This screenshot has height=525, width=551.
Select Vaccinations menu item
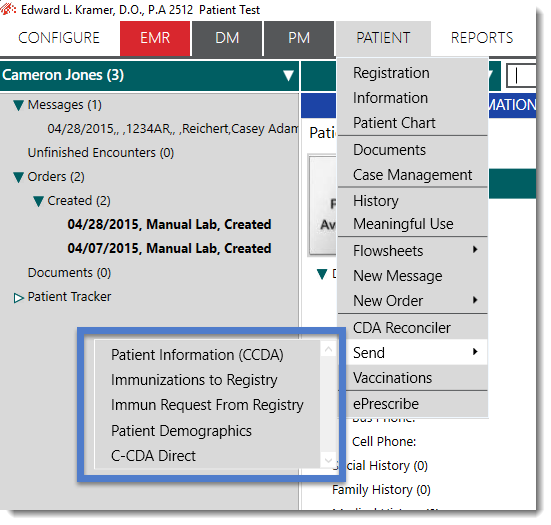coord(413,378)
